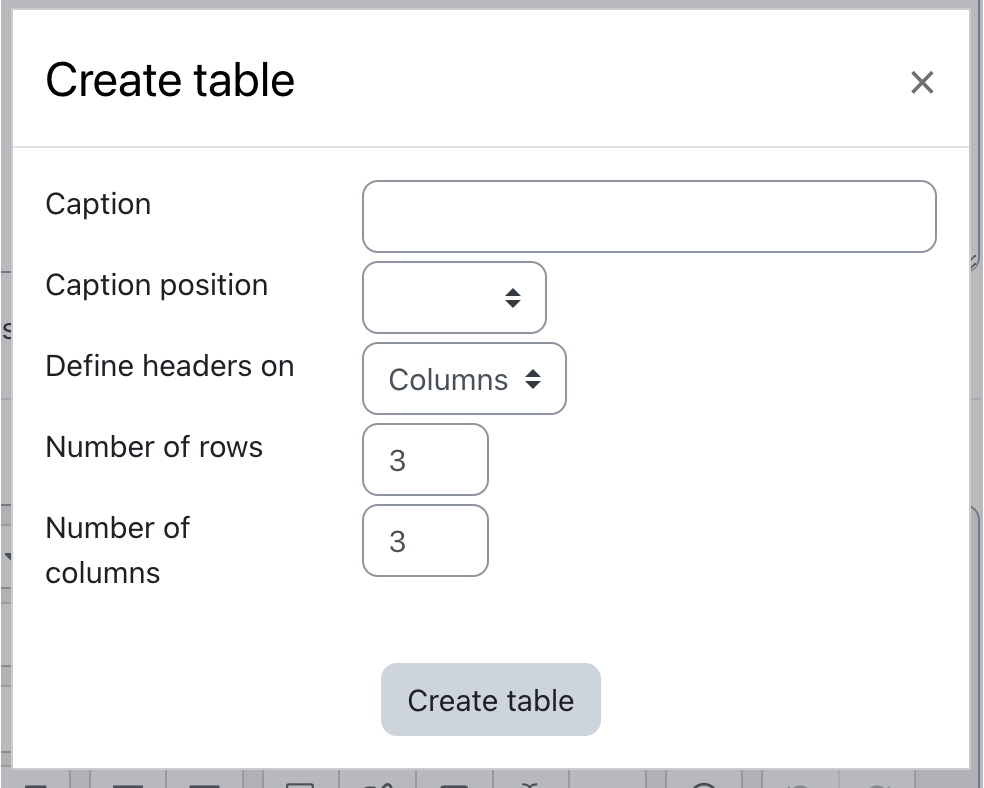Image resolution: width=984 pixels, height=788 pixels.
Task: Close the Create table dialog
Action: click(921, 83)
